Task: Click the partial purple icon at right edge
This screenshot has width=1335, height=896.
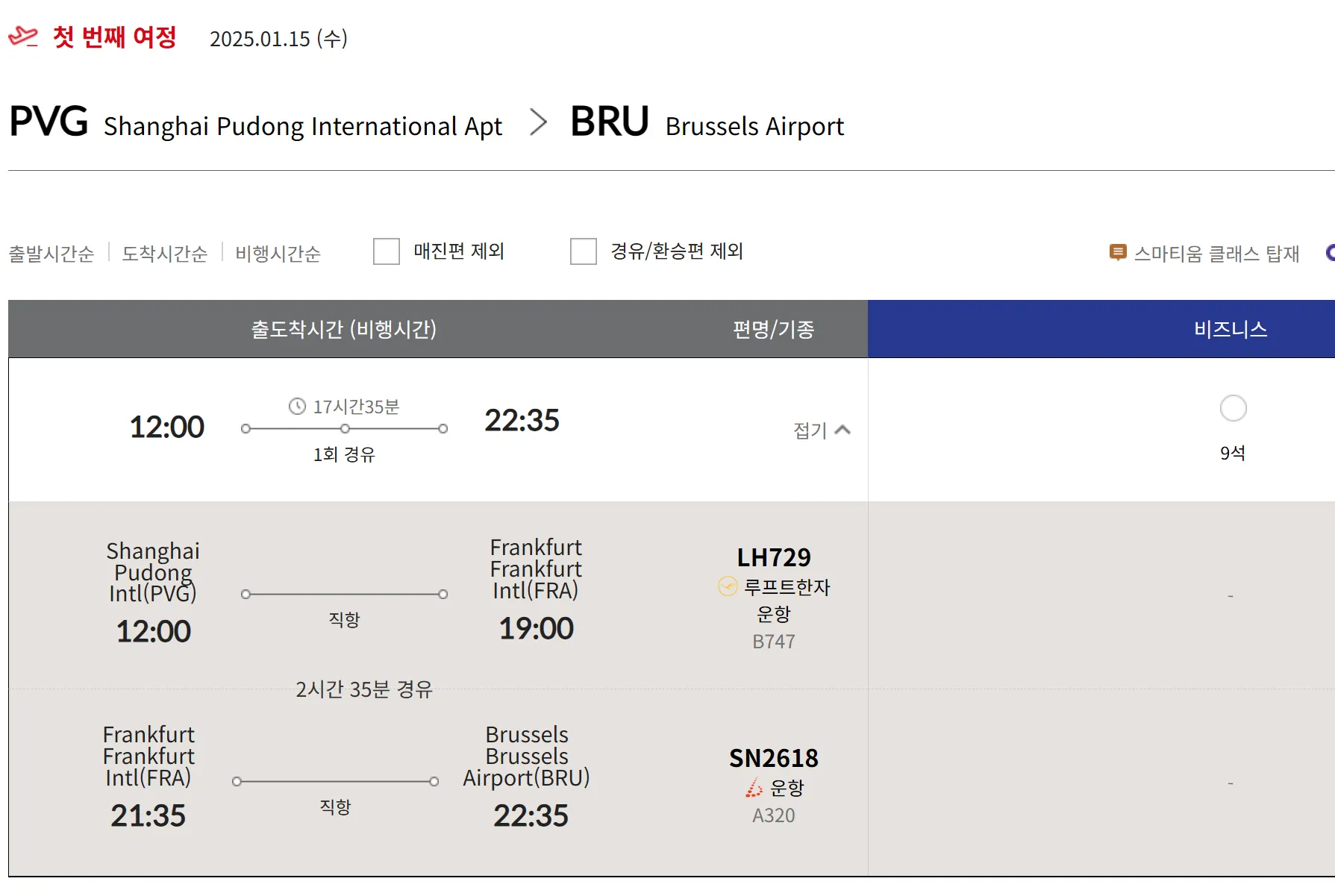Action: 1330,253
